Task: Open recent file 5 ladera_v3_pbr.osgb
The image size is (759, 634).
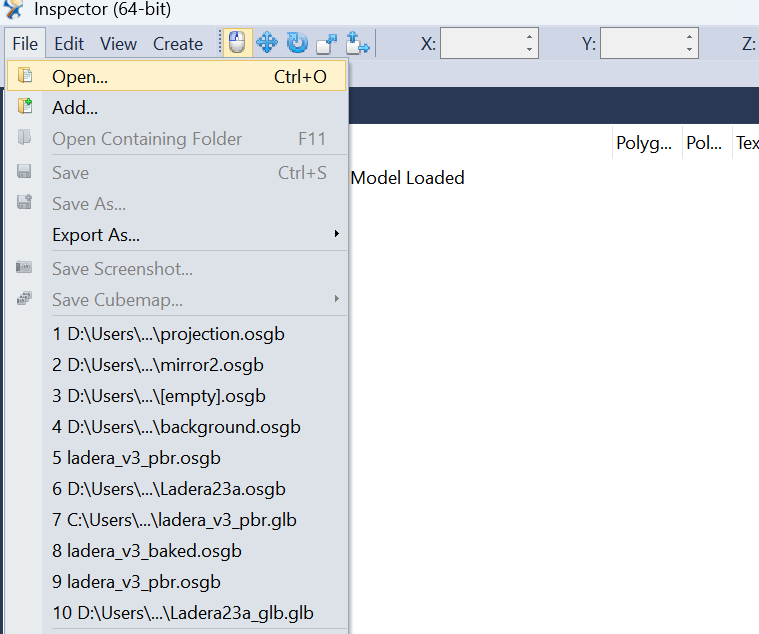Action: pyautogui.click(x=177, y=458)
